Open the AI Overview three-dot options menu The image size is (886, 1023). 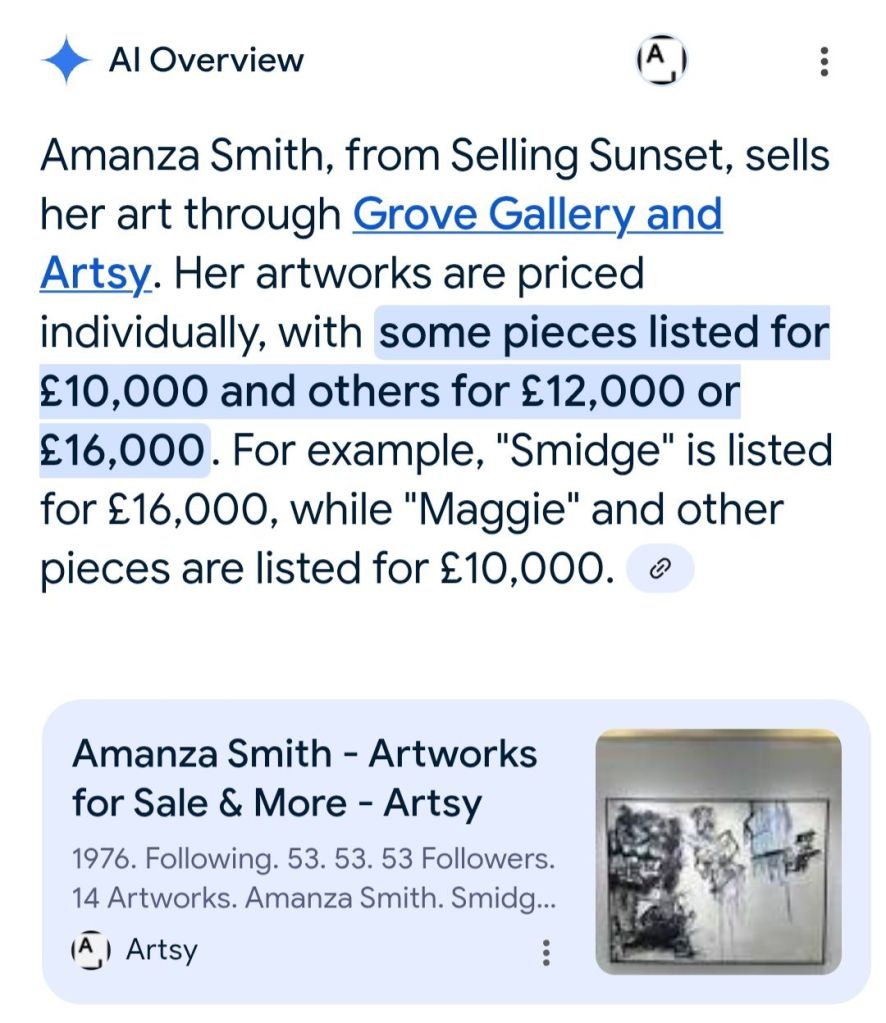[823, 61]
